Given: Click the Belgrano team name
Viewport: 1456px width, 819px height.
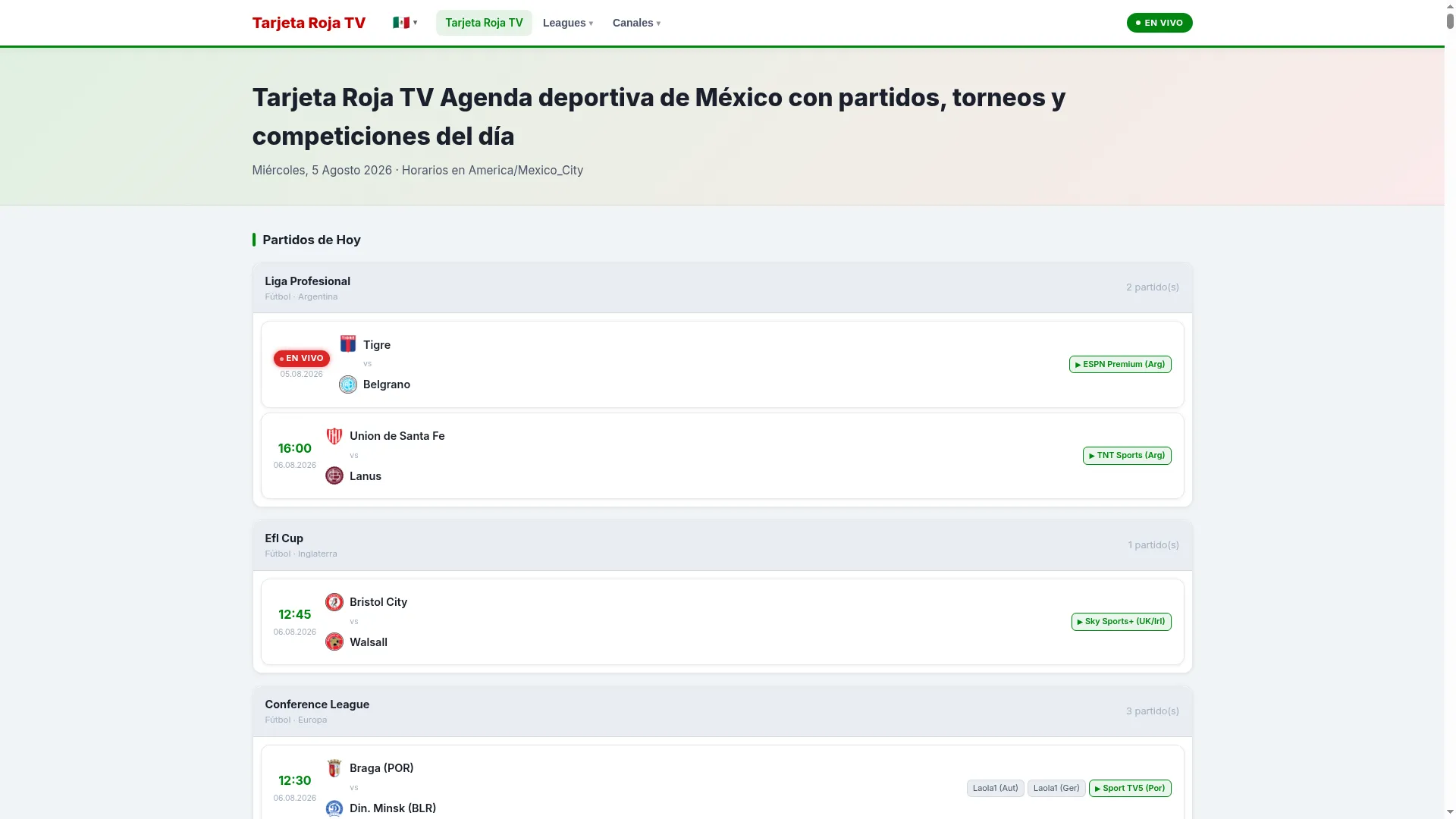Looking at the screenshot, I should [x=387, y=384].
